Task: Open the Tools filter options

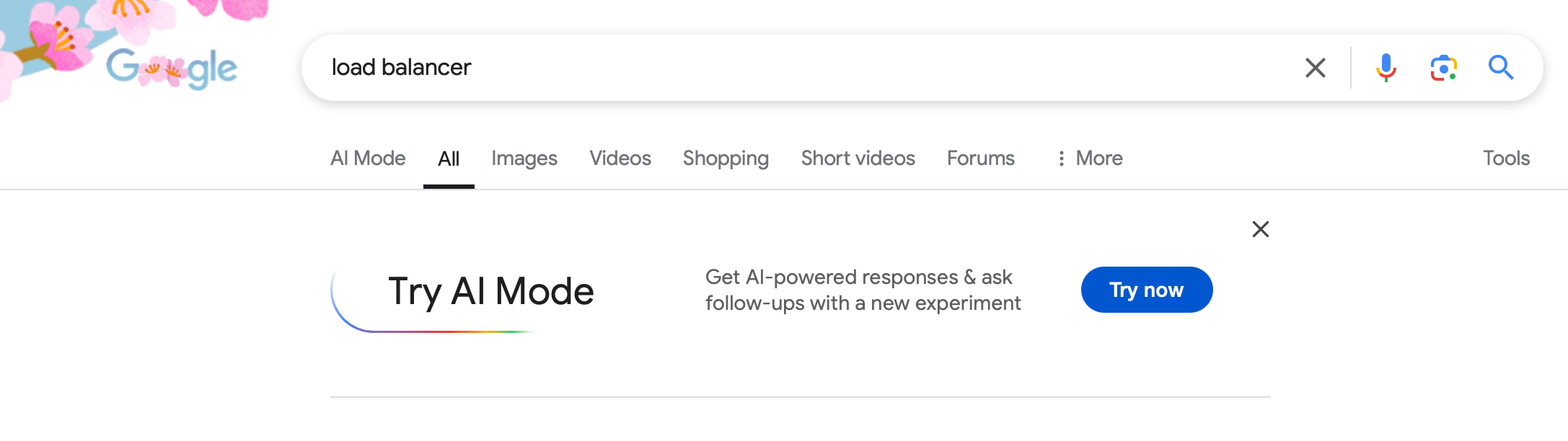Action: 1506,158
